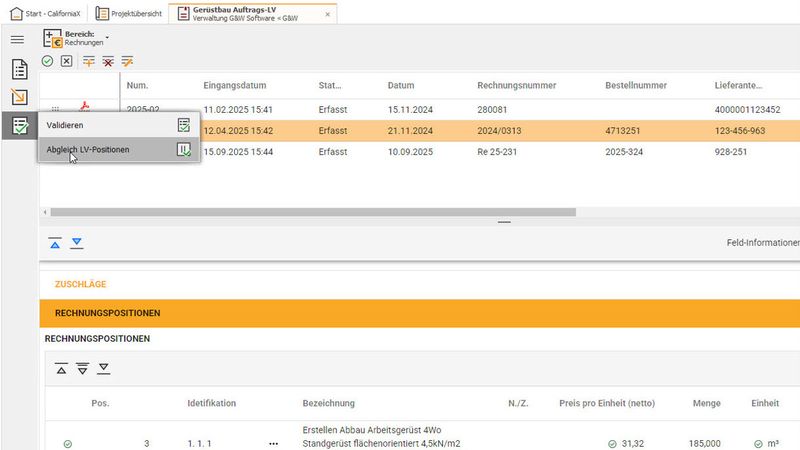Click the green check beside price 31,32

pyautogui.click(x=612, y=444)
